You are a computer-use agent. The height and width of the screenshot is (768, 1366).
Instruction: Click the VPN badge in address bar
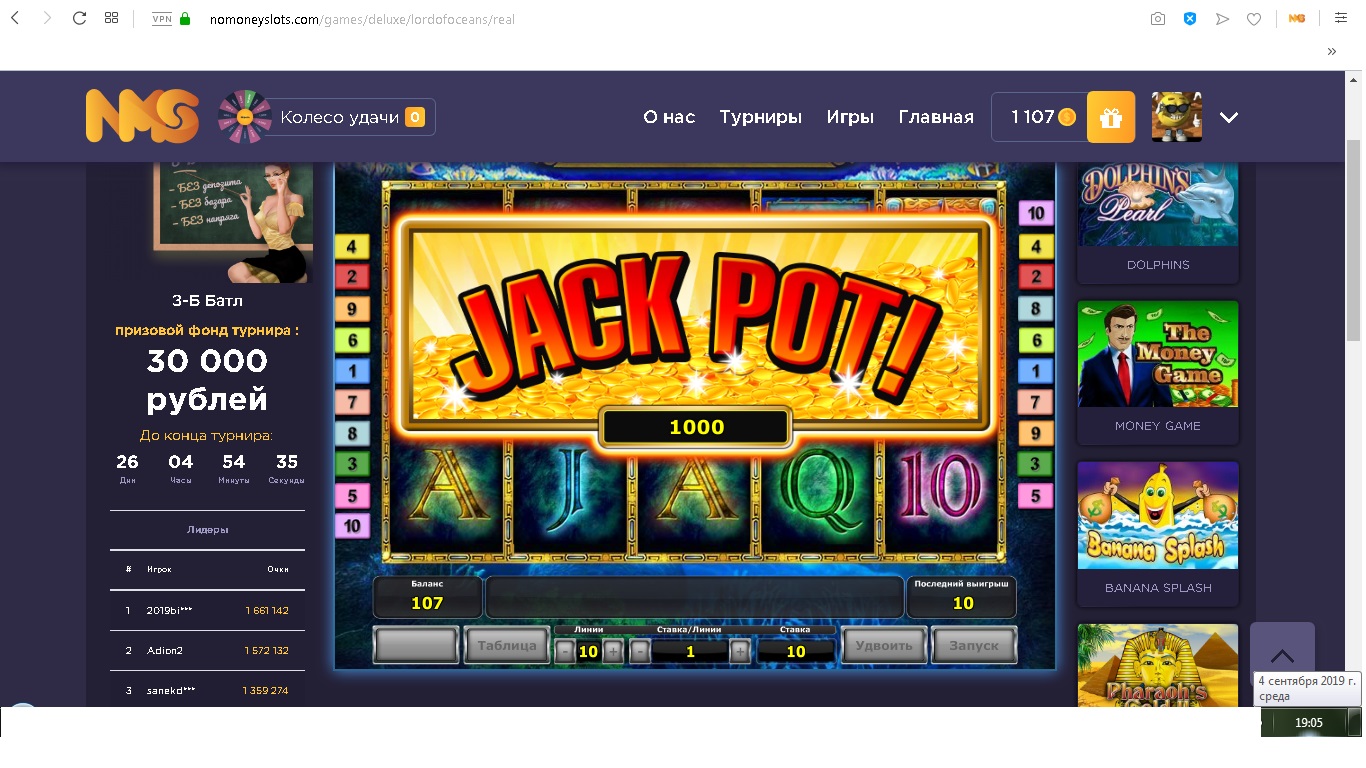tap(161, 18)
